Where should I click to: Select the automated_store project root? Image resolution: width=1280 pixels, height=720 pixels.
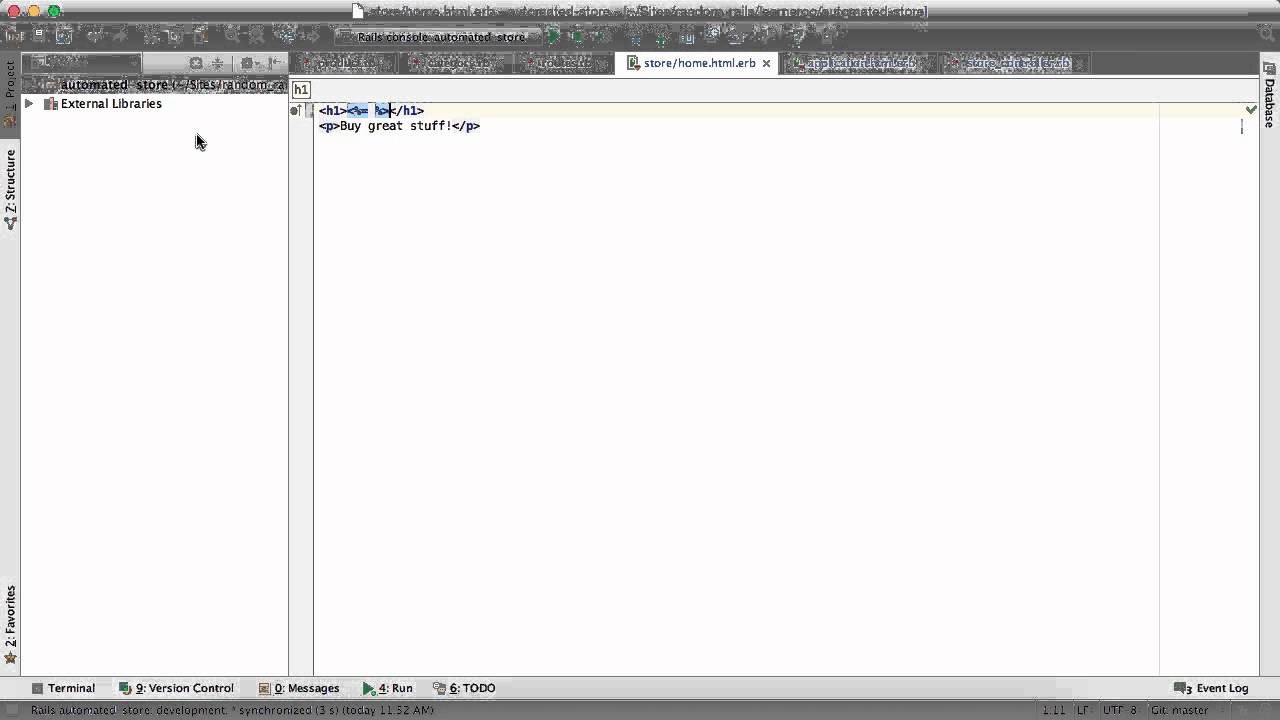tap(154, 85)
